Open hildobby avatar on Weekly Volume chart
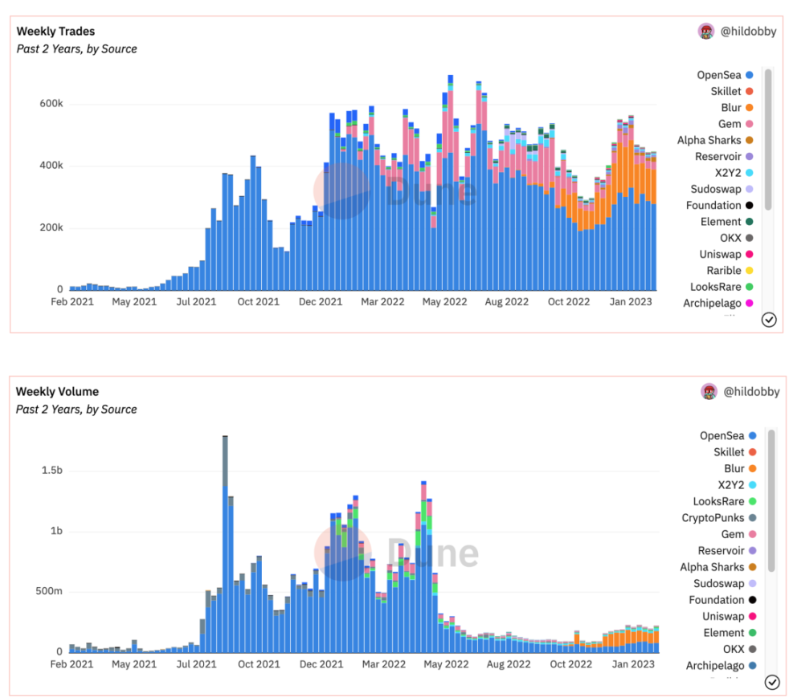Viewport: 797px width, 700px height. tap(709, 392)
